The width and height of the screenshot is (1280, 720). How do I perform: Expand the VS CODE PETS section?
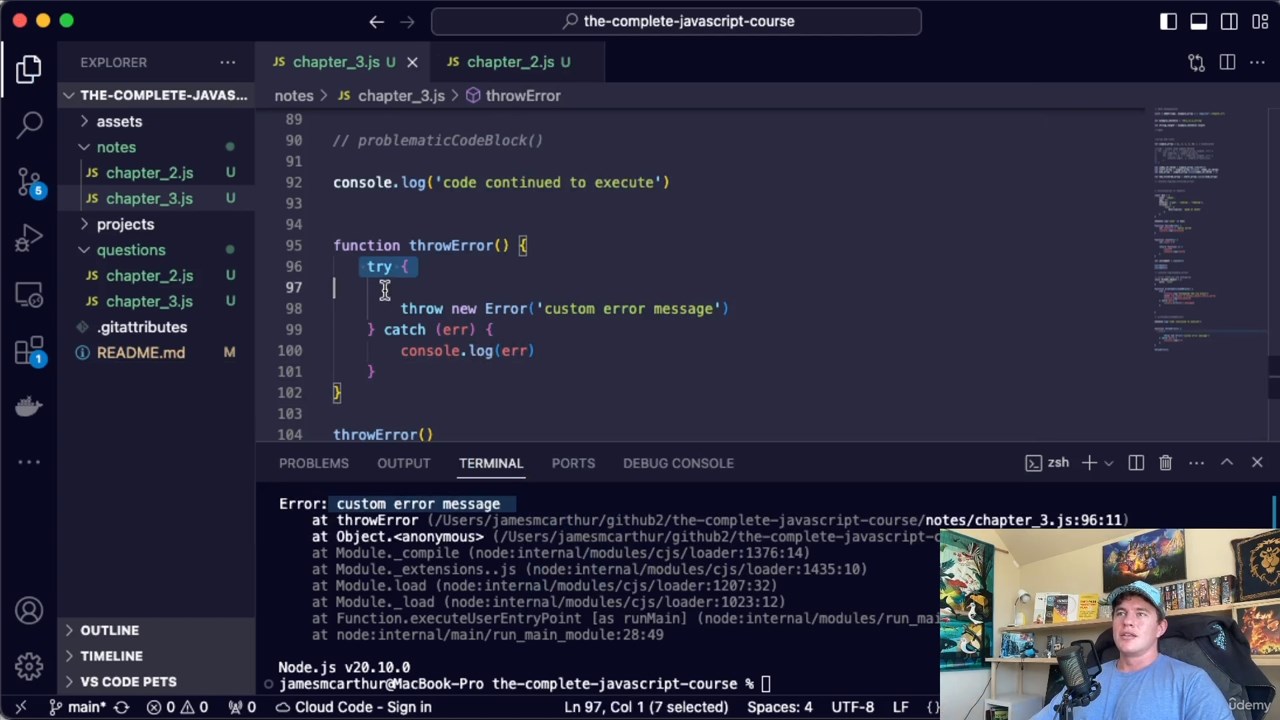[155, 682]
